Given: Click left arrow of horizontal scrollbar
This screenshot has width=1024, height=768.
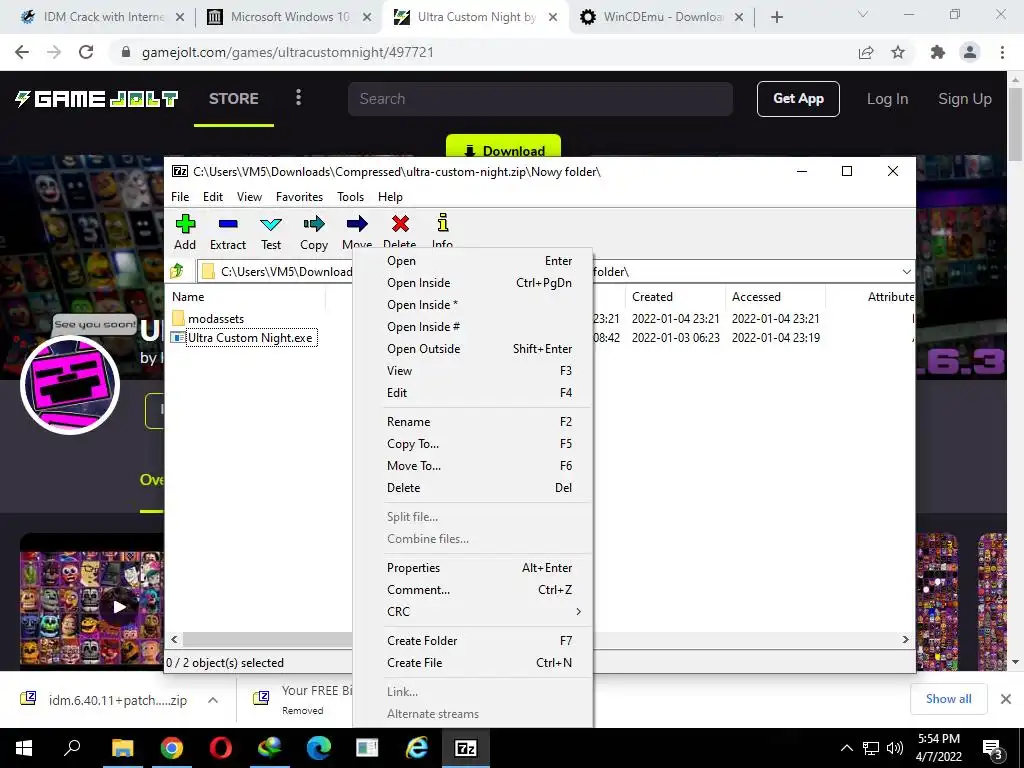Looking at the screenshot, I should (x=174, y=640).
